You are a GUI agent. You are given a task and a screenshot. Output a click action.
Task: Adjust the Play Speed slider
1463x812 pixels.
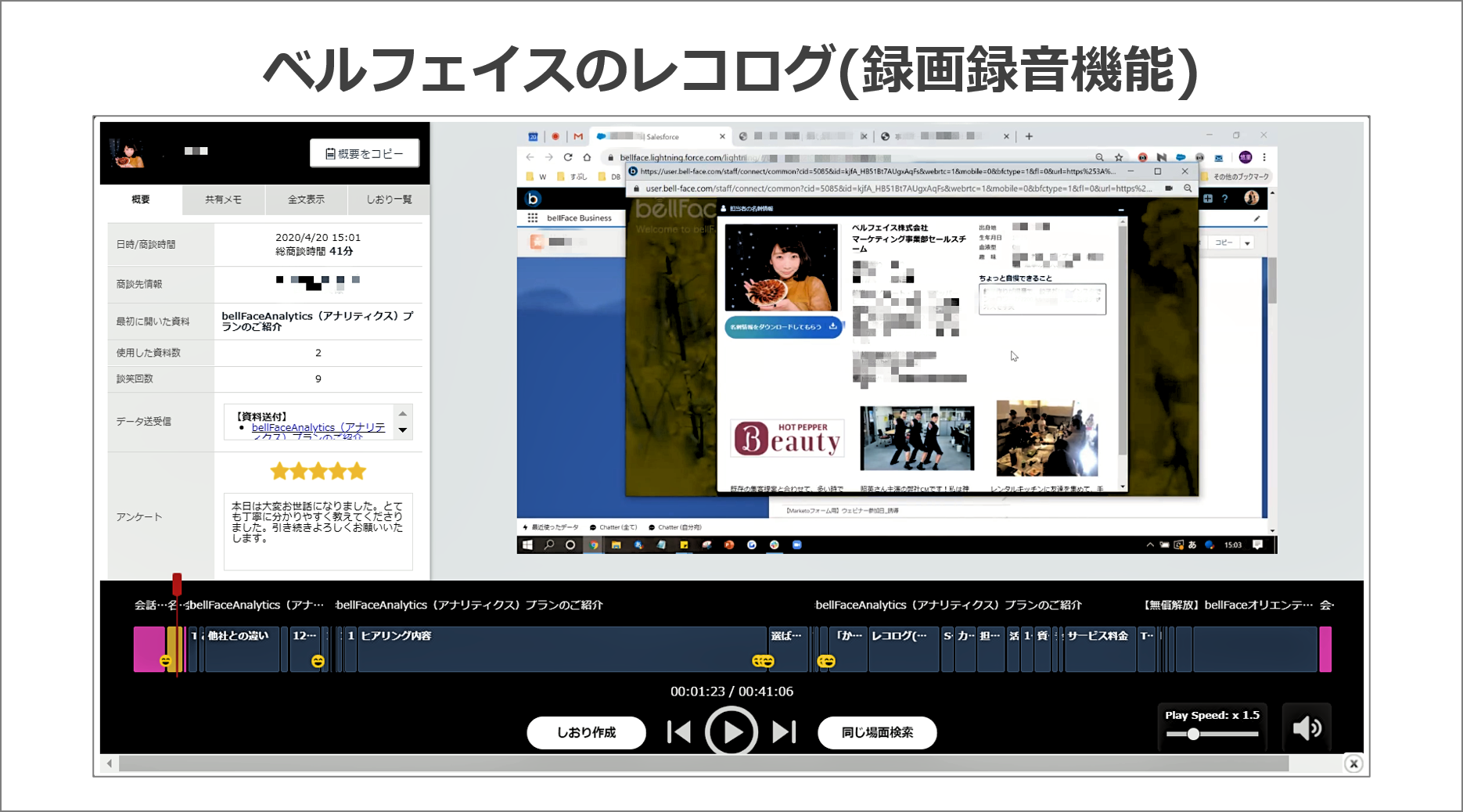pyautogui.click(x=1192, y=734)
